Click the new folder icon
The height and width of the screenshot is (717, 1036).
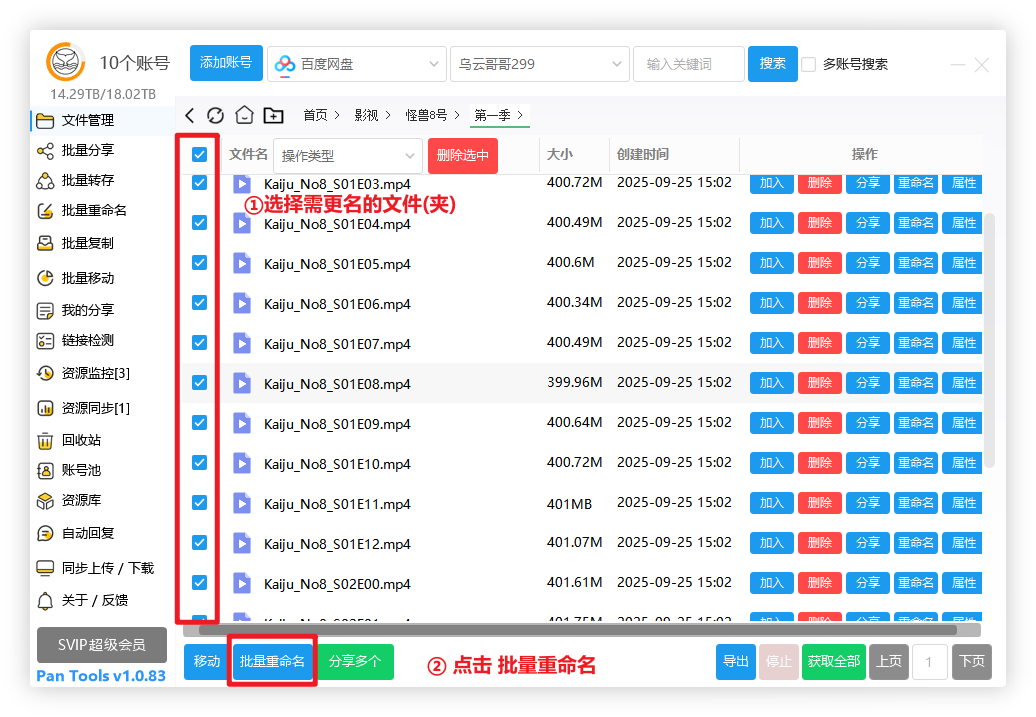point(273,116)
